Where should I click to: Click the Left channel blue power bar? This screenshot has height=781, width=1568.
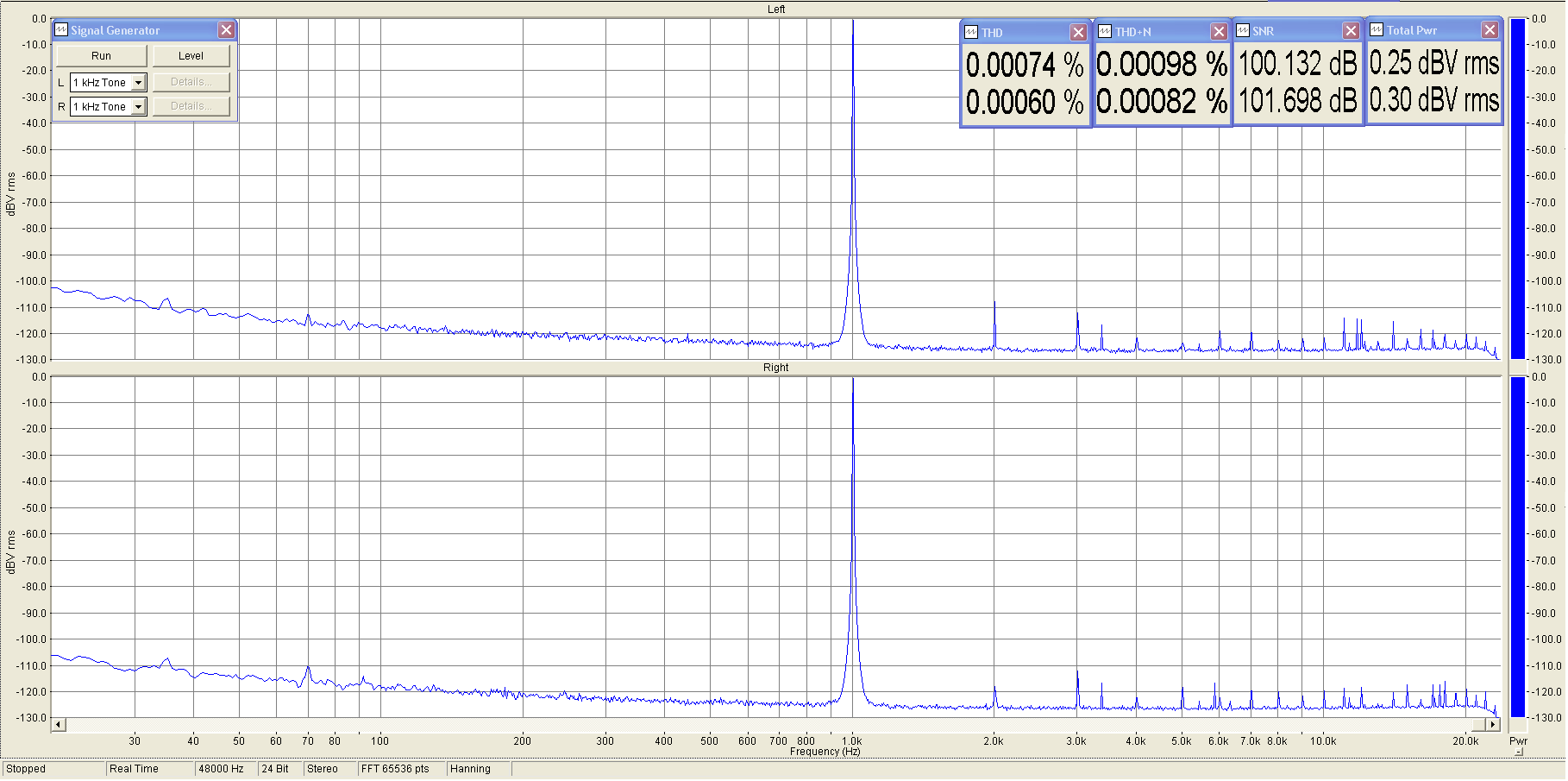tap(1517, 190)
